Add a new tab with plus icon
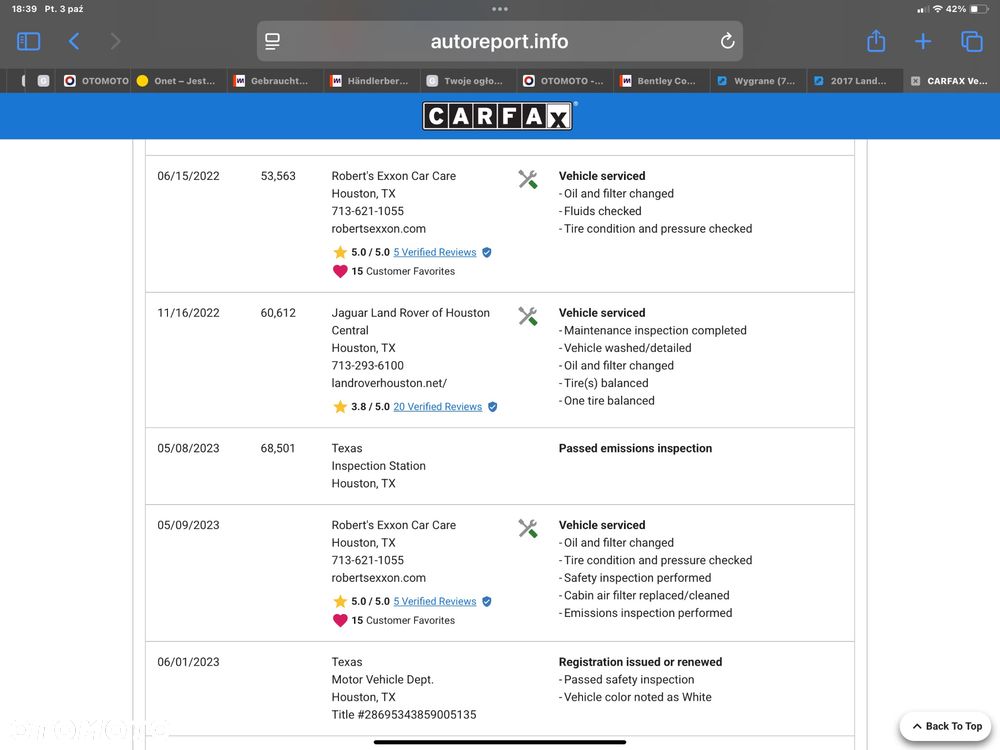The height and width of the screenshot is (750, 1000). [923, 41]
